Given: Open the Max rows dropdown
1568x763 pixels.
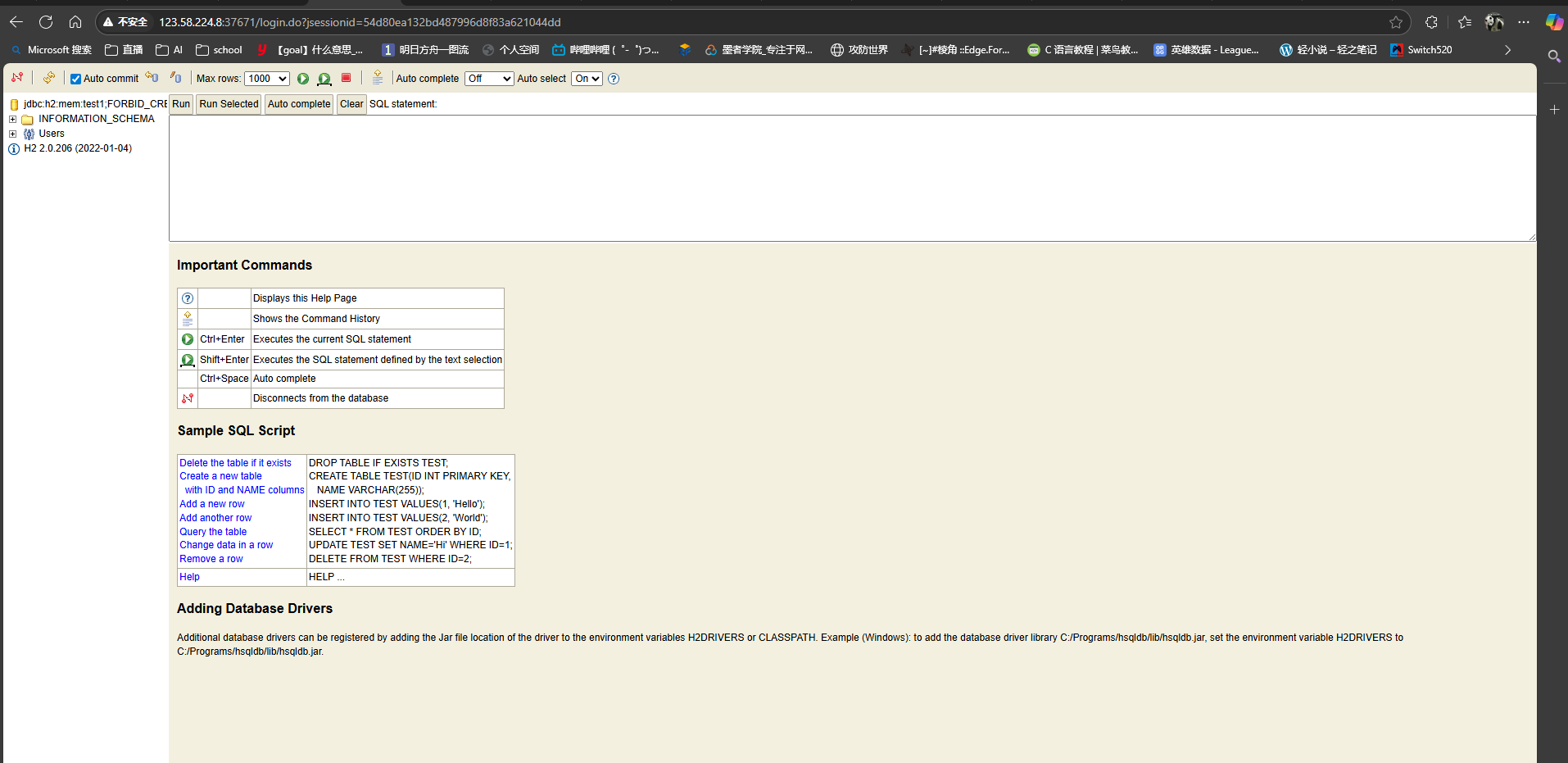Looking at the screenshot, I should 266,78.
